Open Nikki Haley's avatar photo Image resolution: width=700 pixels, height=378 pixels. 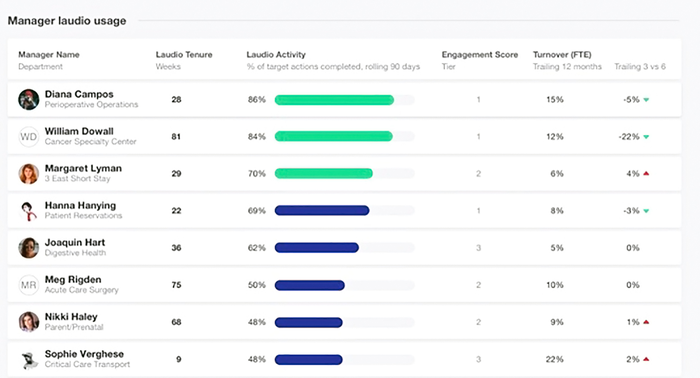[29, 322]
